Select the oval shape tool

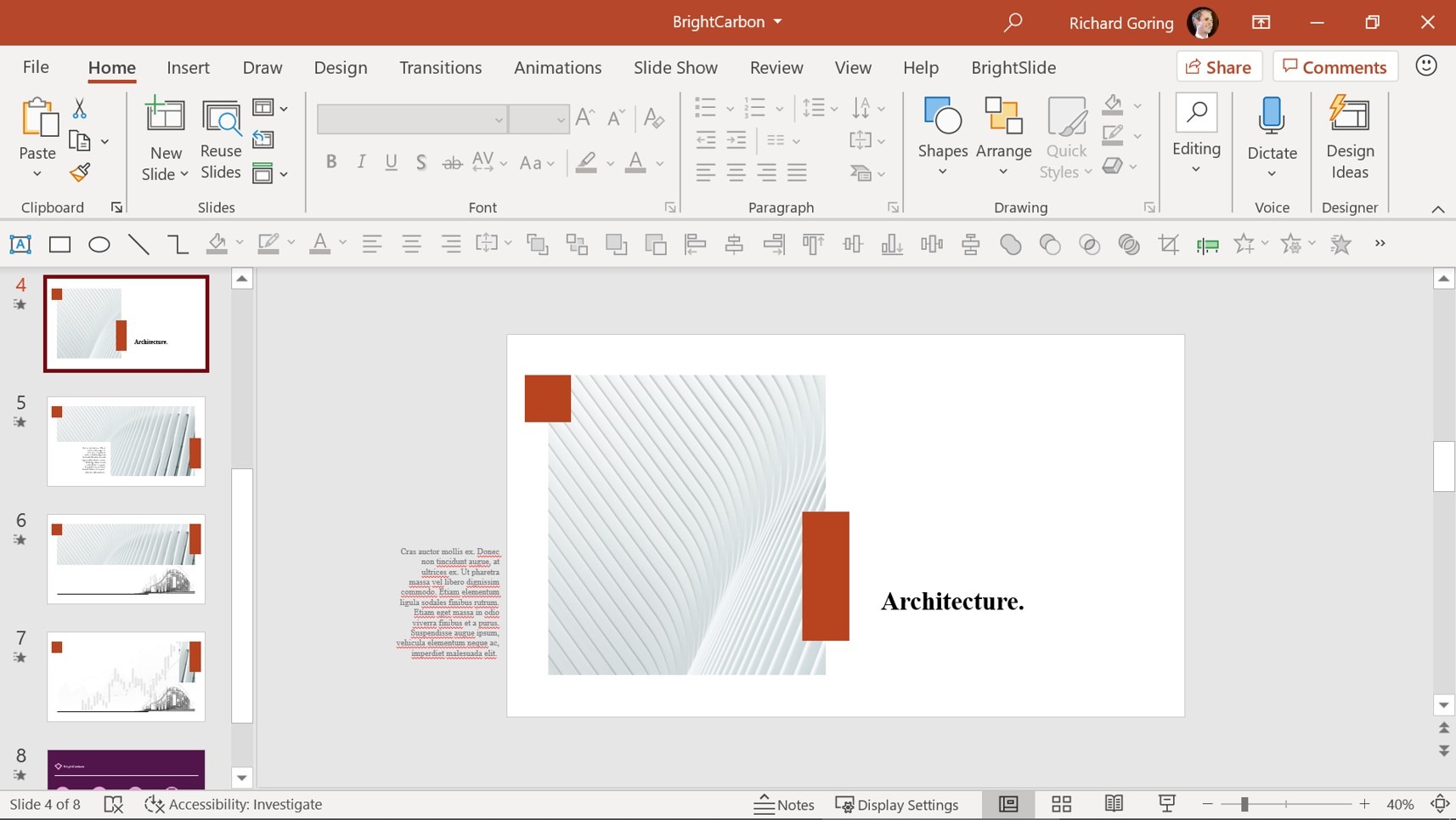99,245
